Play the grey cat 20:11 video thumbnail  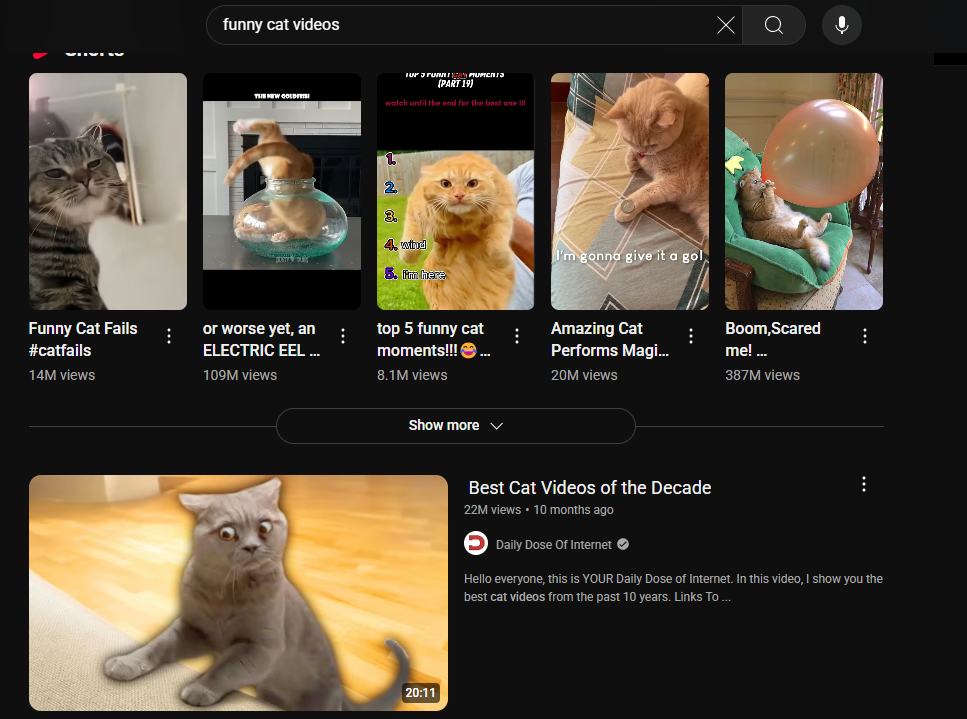click(238, 592)
